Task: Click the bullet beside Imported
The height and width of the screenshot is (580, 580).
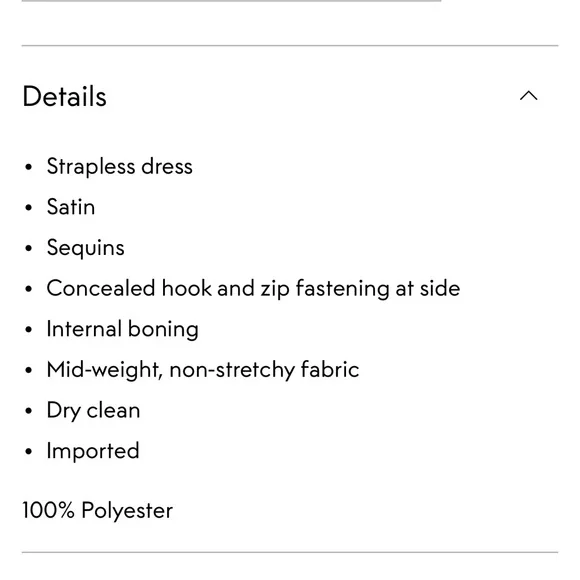Action: click(x=28, y=452)
